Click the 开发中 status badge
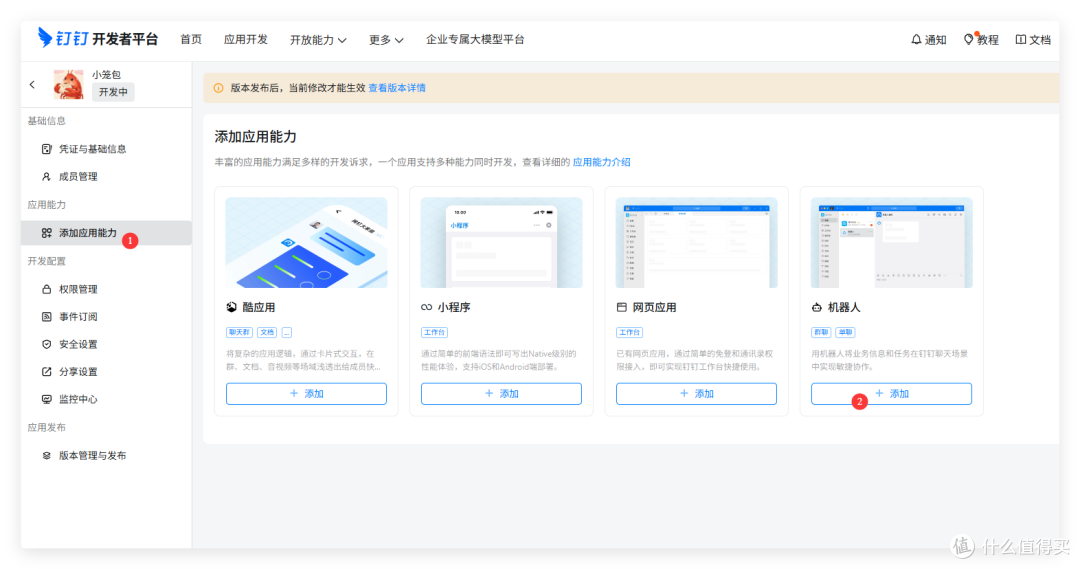The height and width of the screenshot is (569, 1080). [x=113, y=92]
